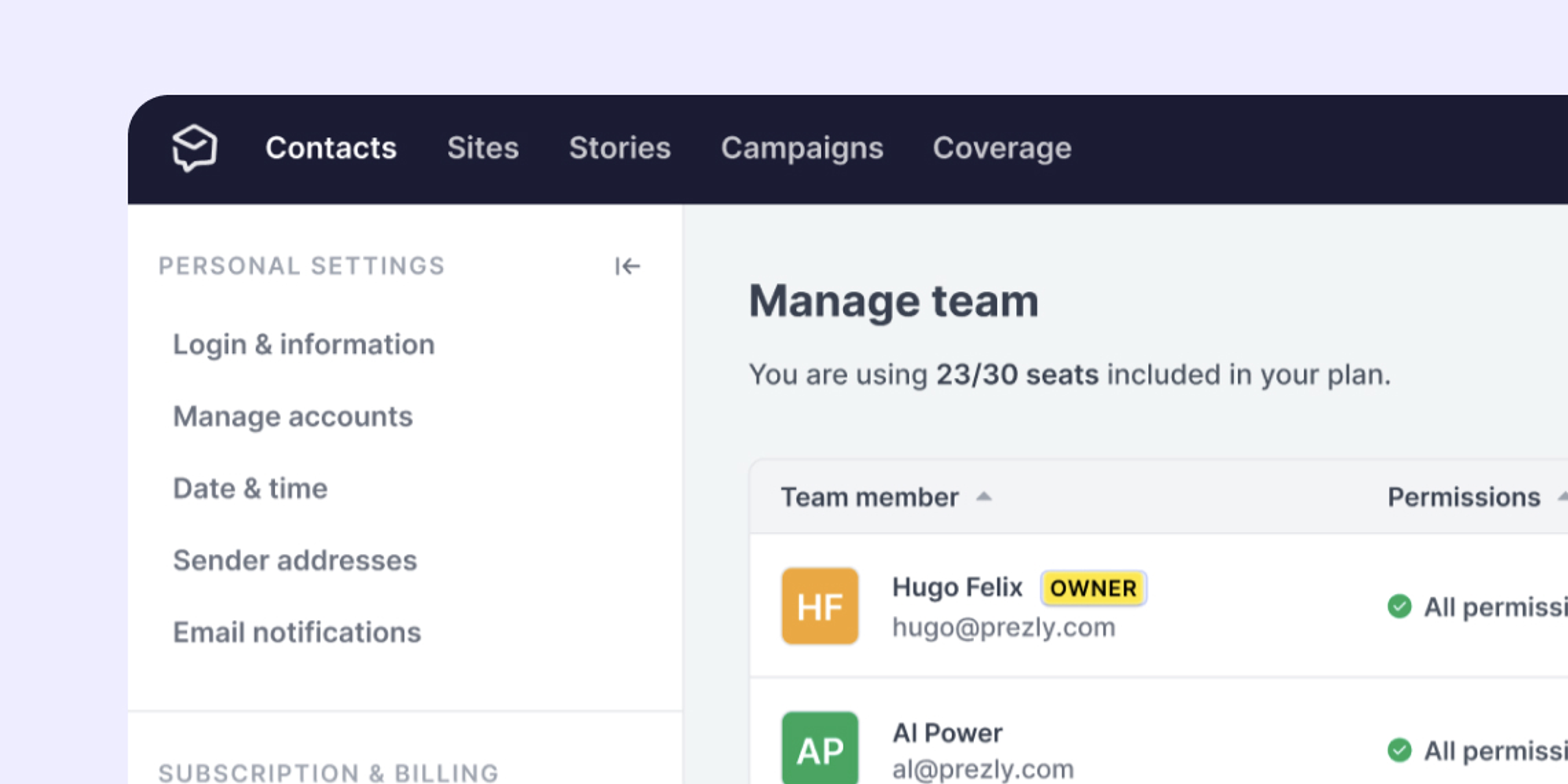Open Sender addresses settings
The image size is (1568, 784).
(295, 560)
